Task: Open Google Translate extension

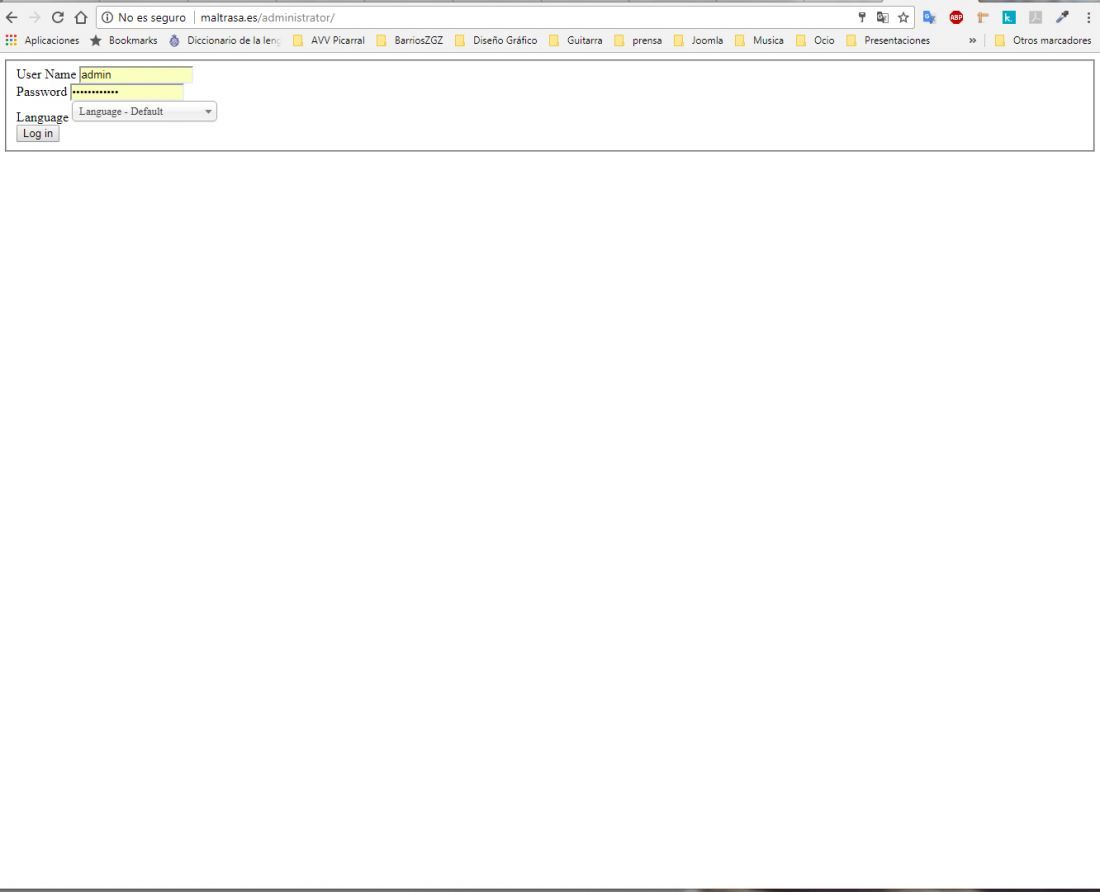Action: 930,18
